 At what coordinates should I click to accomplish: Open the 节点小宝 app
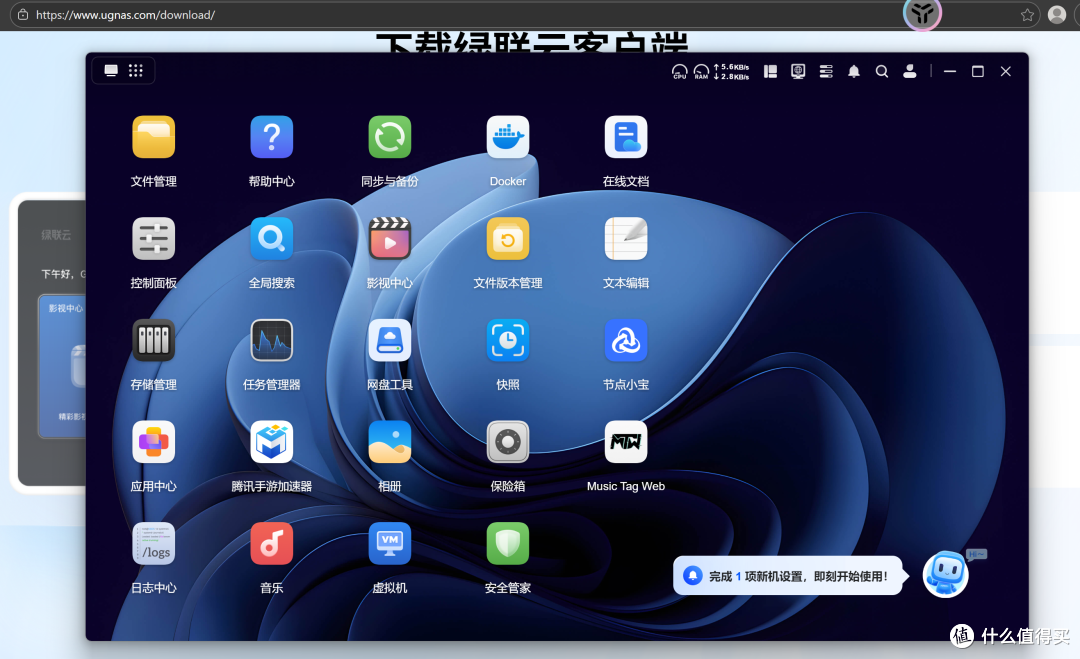(x=625, y=341)
